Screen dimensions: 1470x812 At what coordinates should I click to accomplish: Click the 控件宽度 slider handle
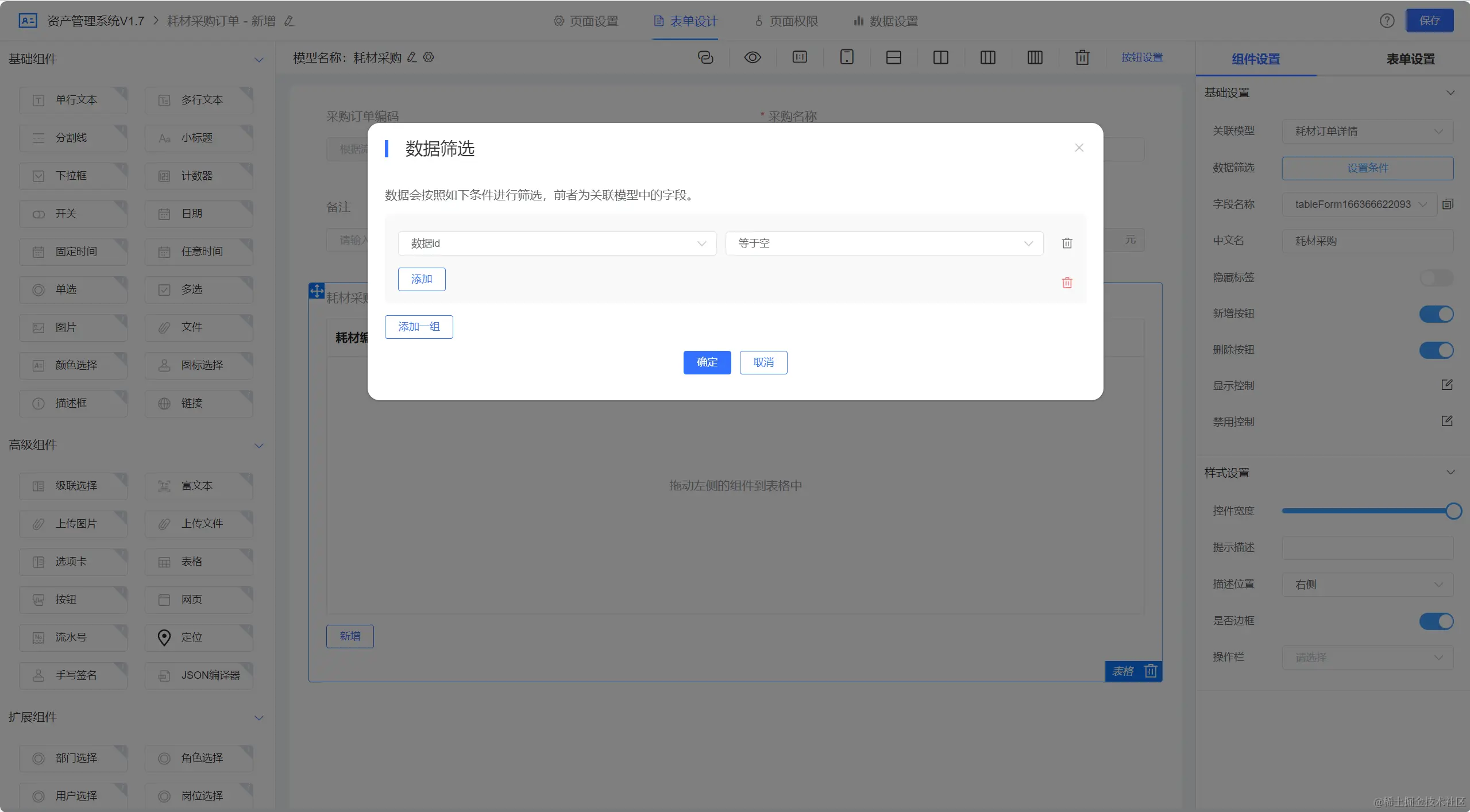click(1453, 511)
